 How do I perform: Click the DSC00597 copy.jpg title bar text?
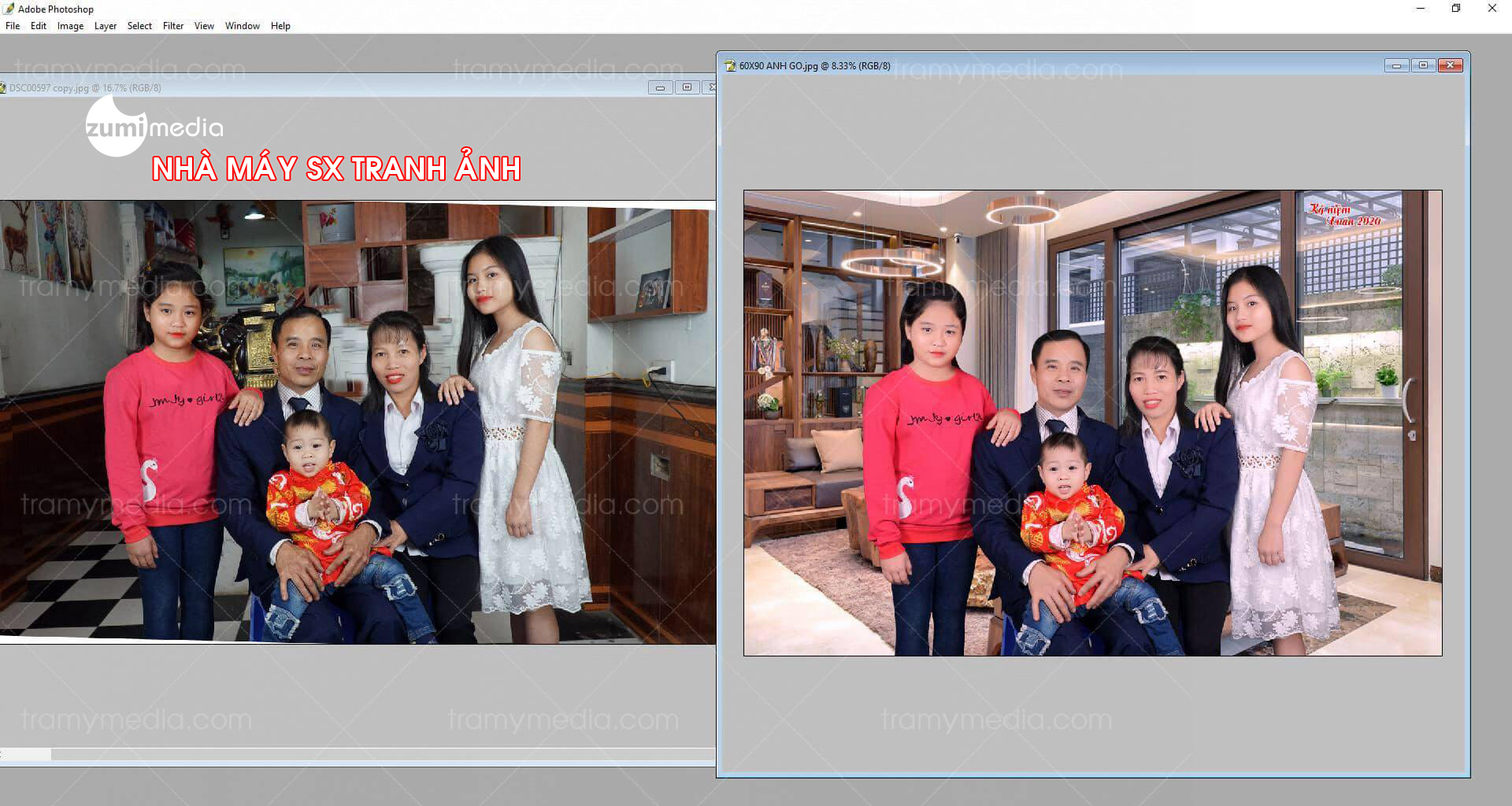[85, 88]
